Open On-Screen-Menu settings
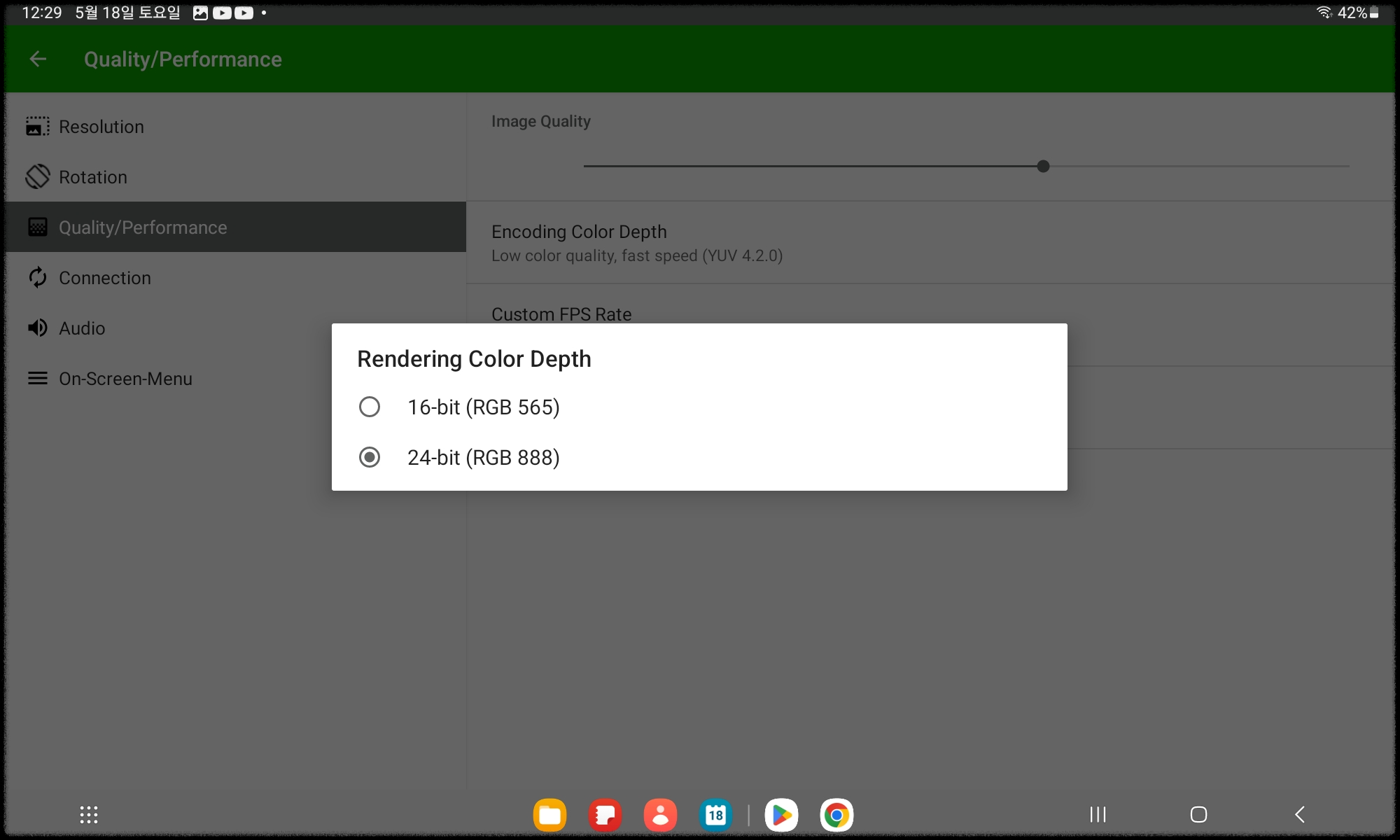Image resolution: width=1400 pixels, height=840 pixels. pyautogui.click(x=124, y=378)
